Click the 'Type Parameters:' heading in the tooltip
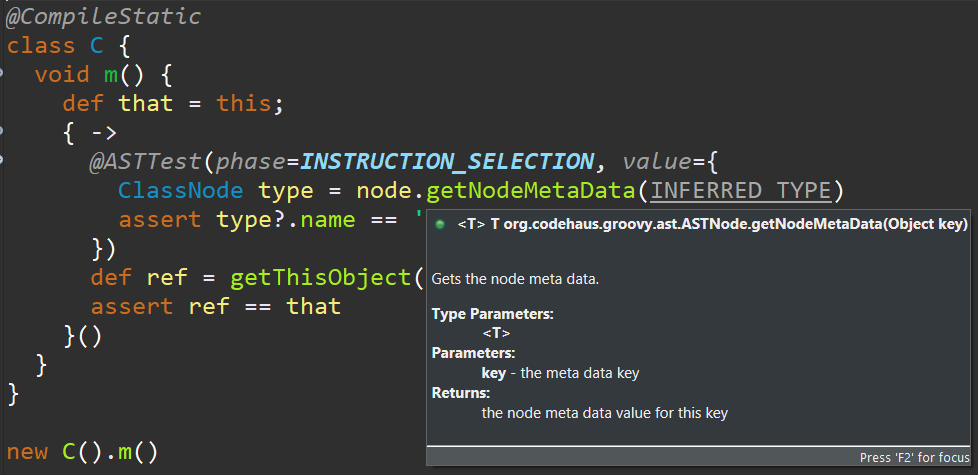The width and height of the screenshot is (978, 475). click(492, 314)
